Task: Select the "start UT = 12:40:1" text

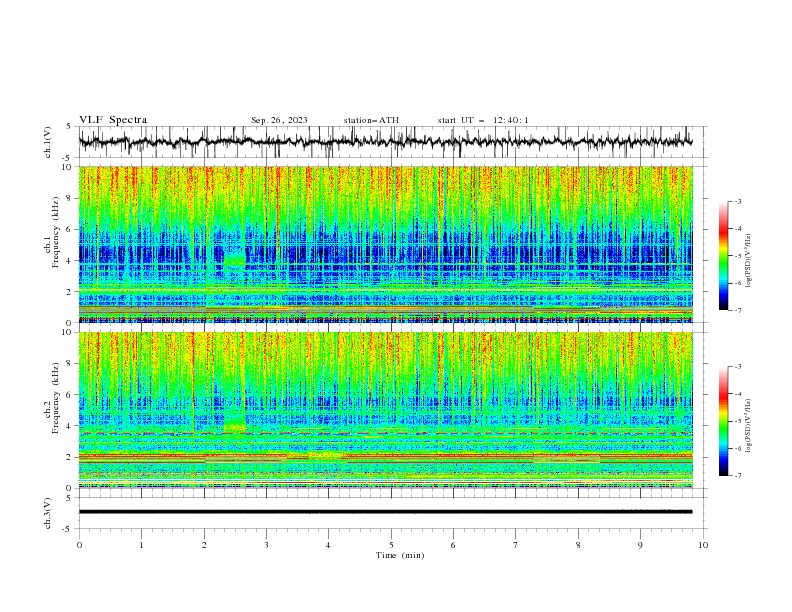Action: coord(483,120)
